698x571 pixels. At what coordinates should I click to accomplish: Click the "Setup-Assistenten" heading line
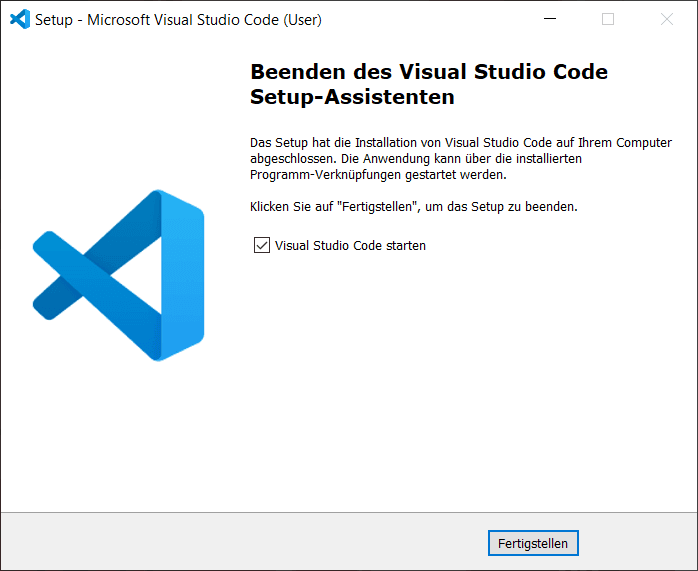[352, 97]
